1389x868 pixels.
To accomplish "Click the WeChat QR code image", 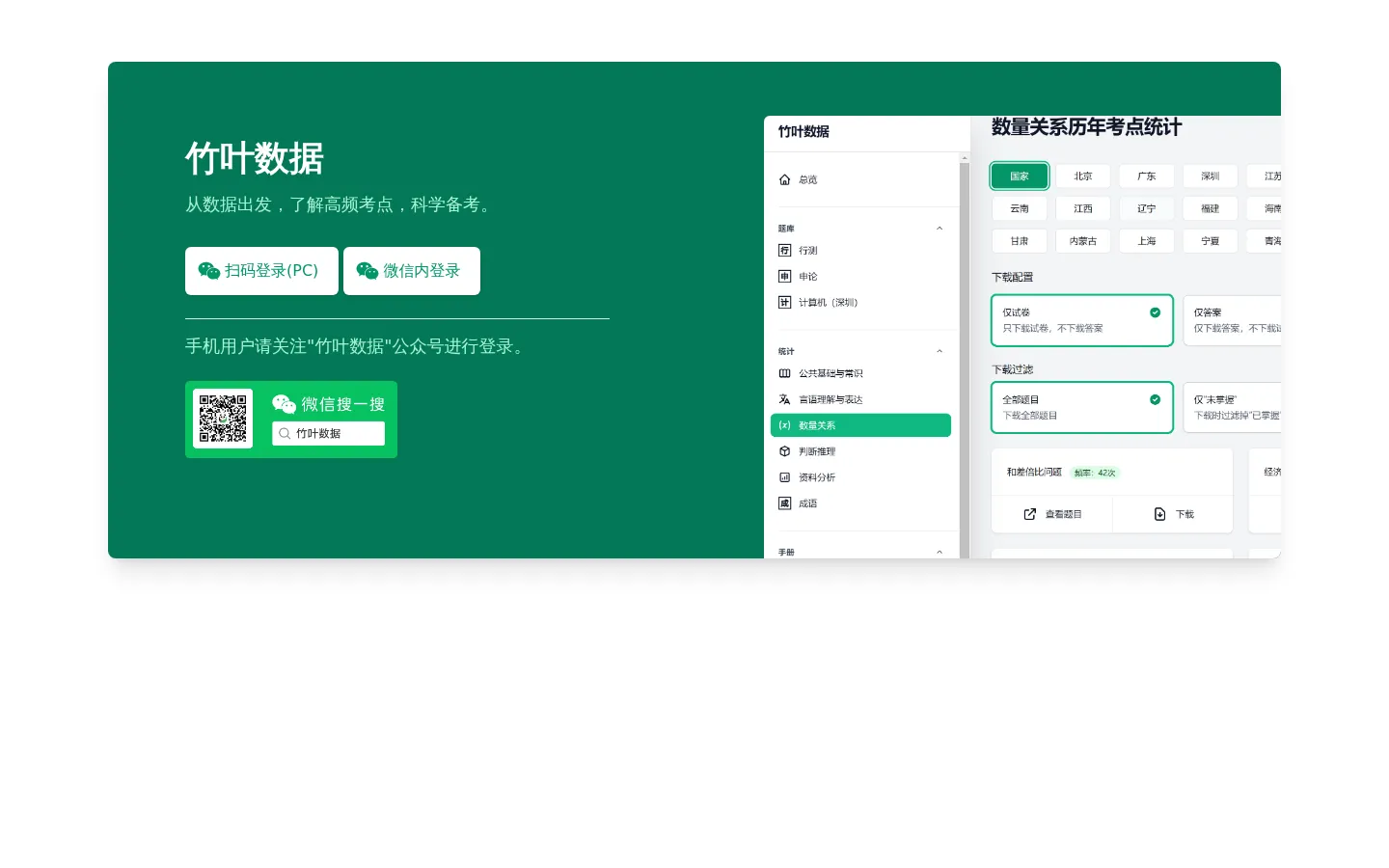I will tap(223, 419).
